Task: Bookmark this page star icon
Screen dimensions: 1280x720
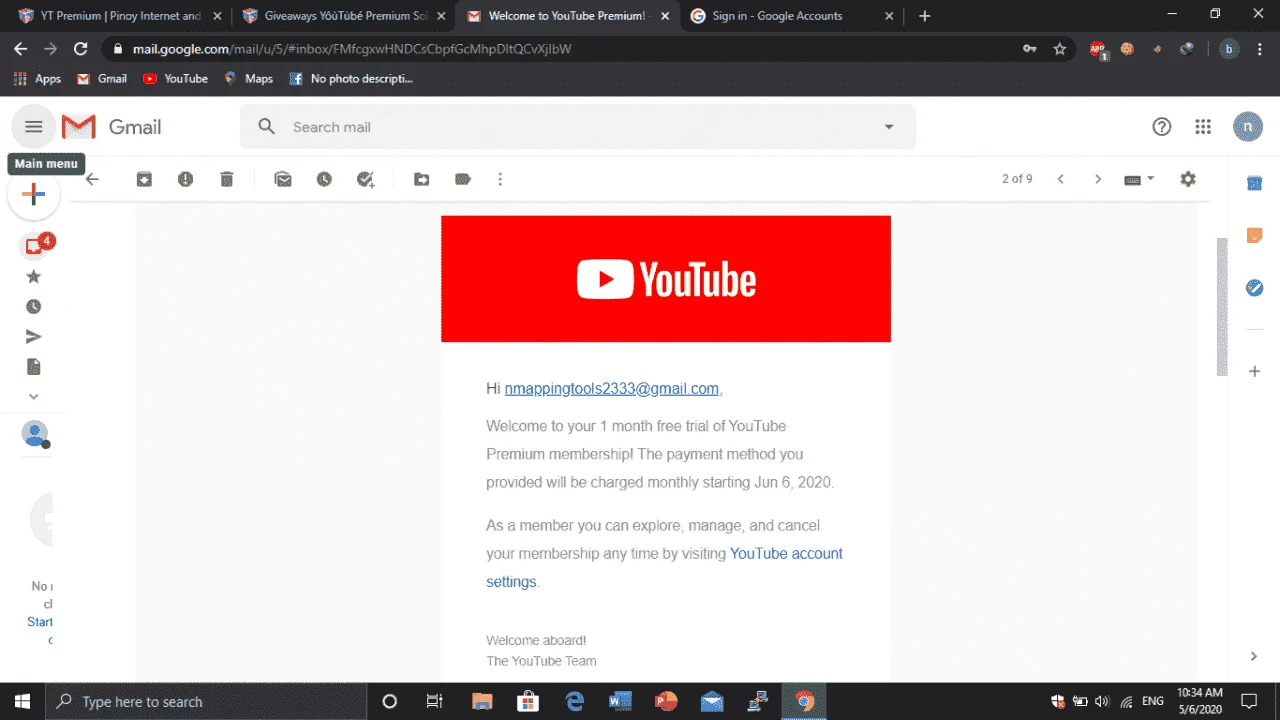Action: (1060, 48)
